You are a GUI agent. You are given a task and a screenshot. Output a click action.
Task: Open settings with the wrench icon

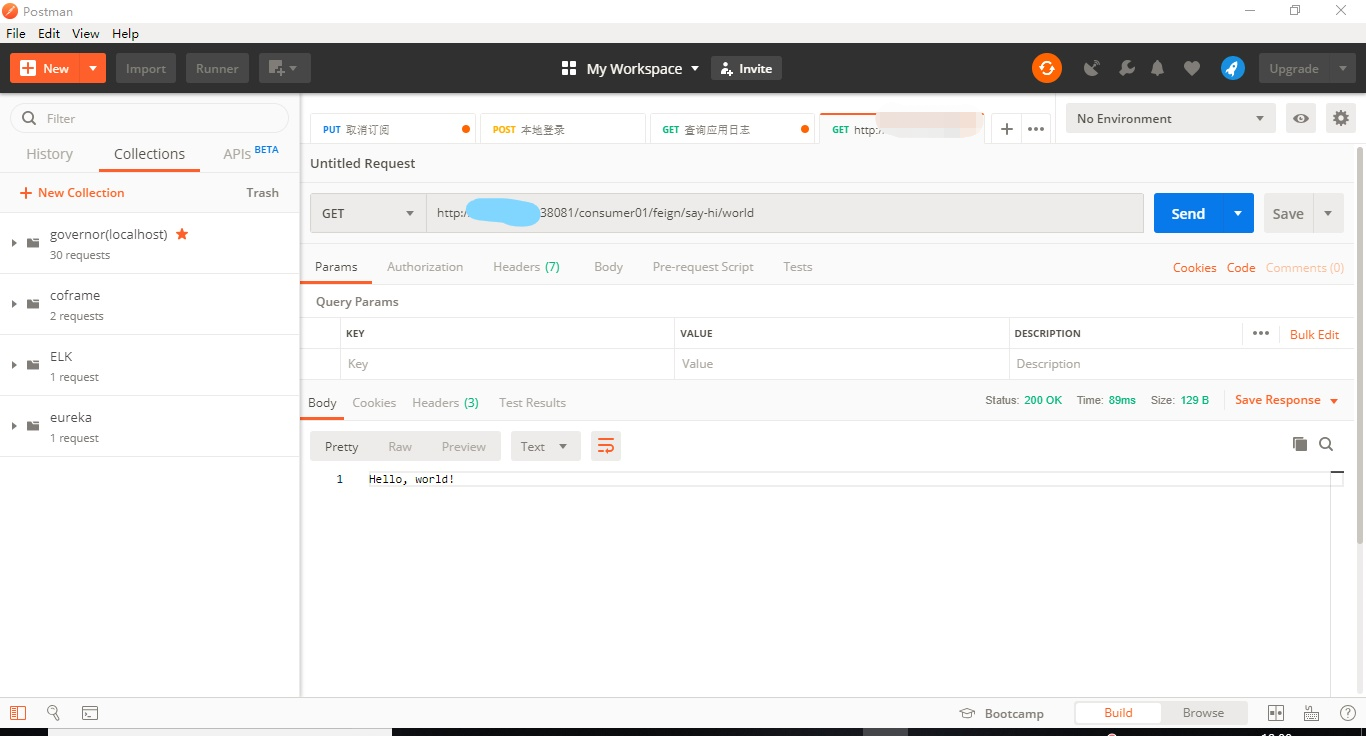point(1126,68)
